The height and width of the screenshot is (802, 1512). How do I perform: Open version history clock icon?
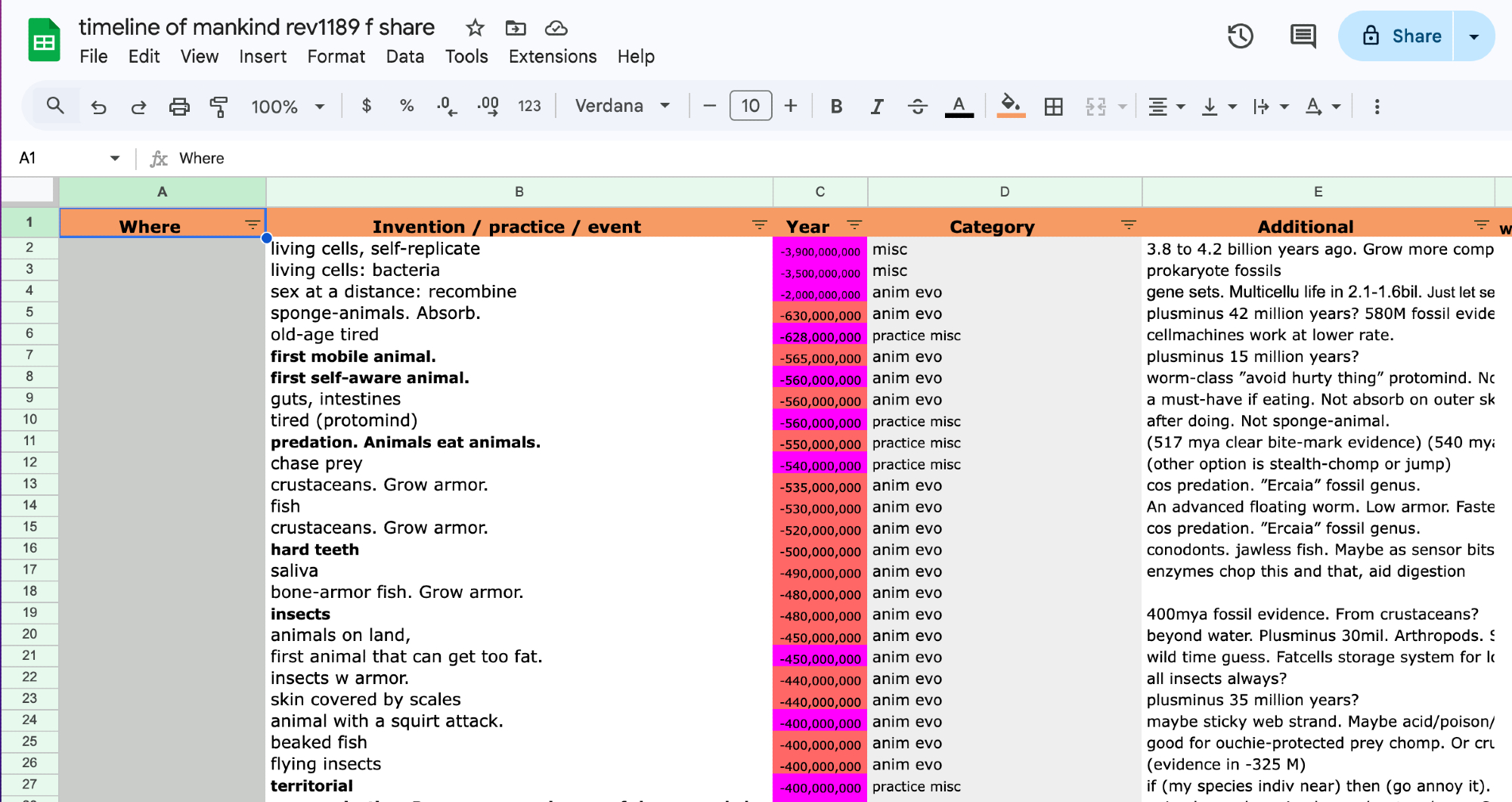1240,36
